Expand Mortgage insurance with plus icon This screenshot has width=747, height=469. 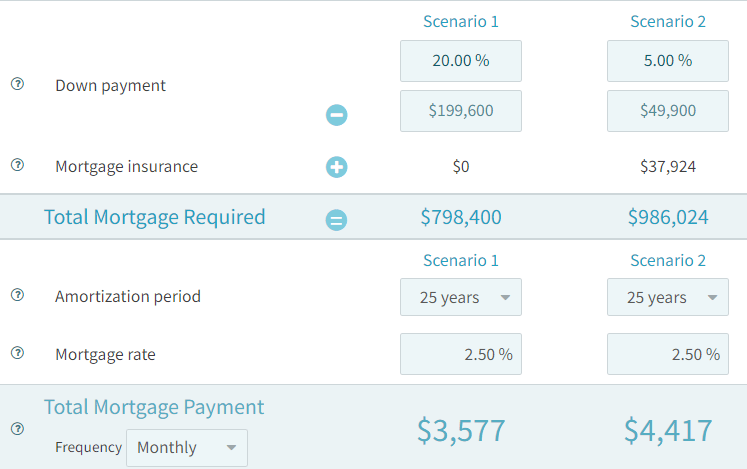tap(337, 167)
